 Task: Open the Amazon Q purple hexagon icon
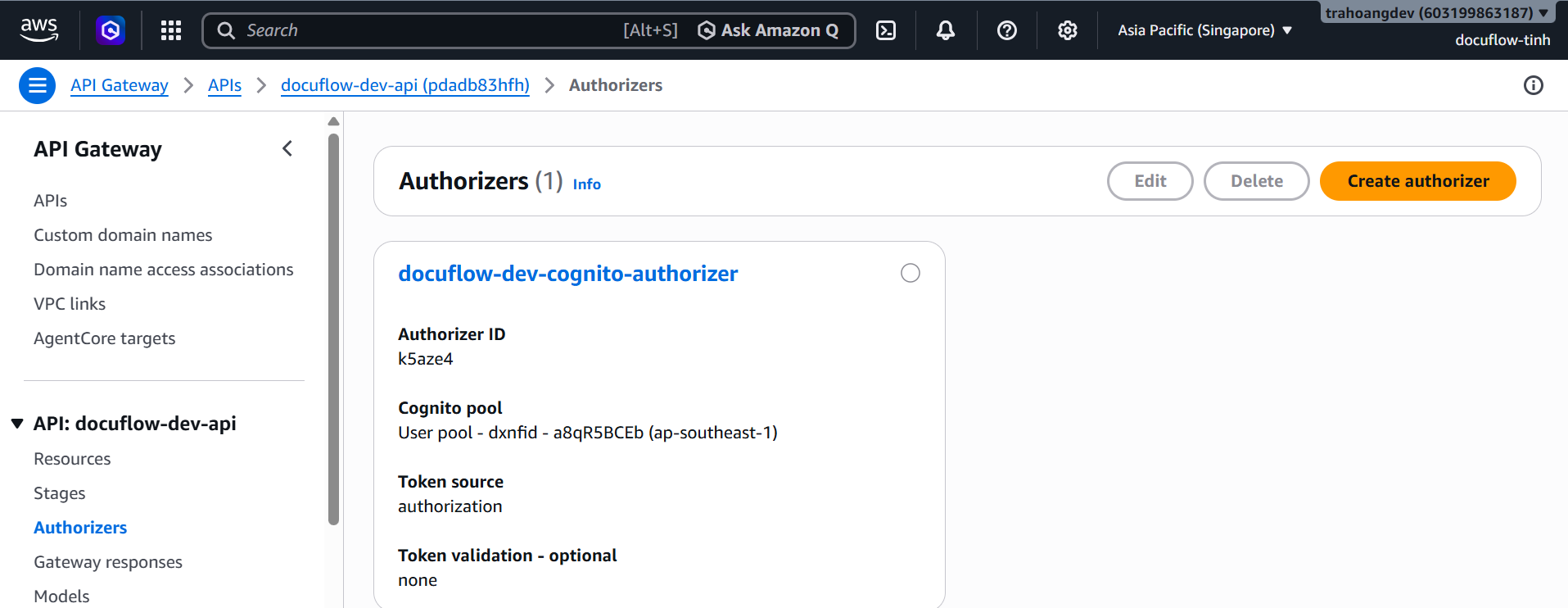tap(111, 30)
